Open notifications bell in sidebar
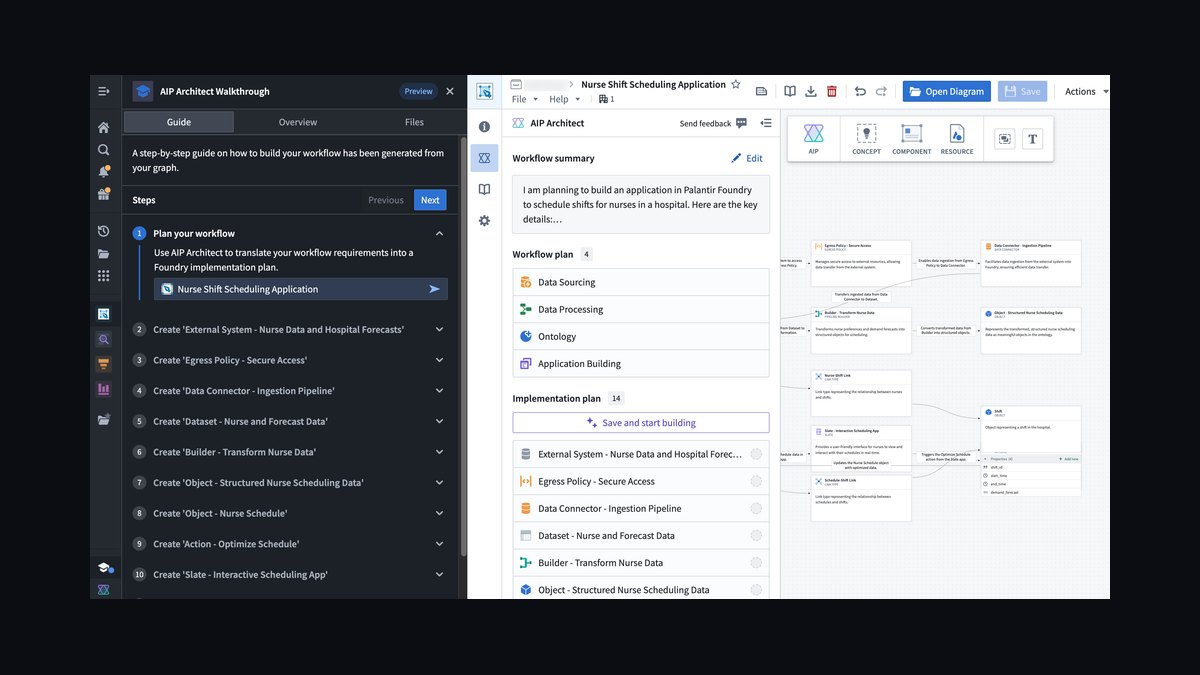 103,171
